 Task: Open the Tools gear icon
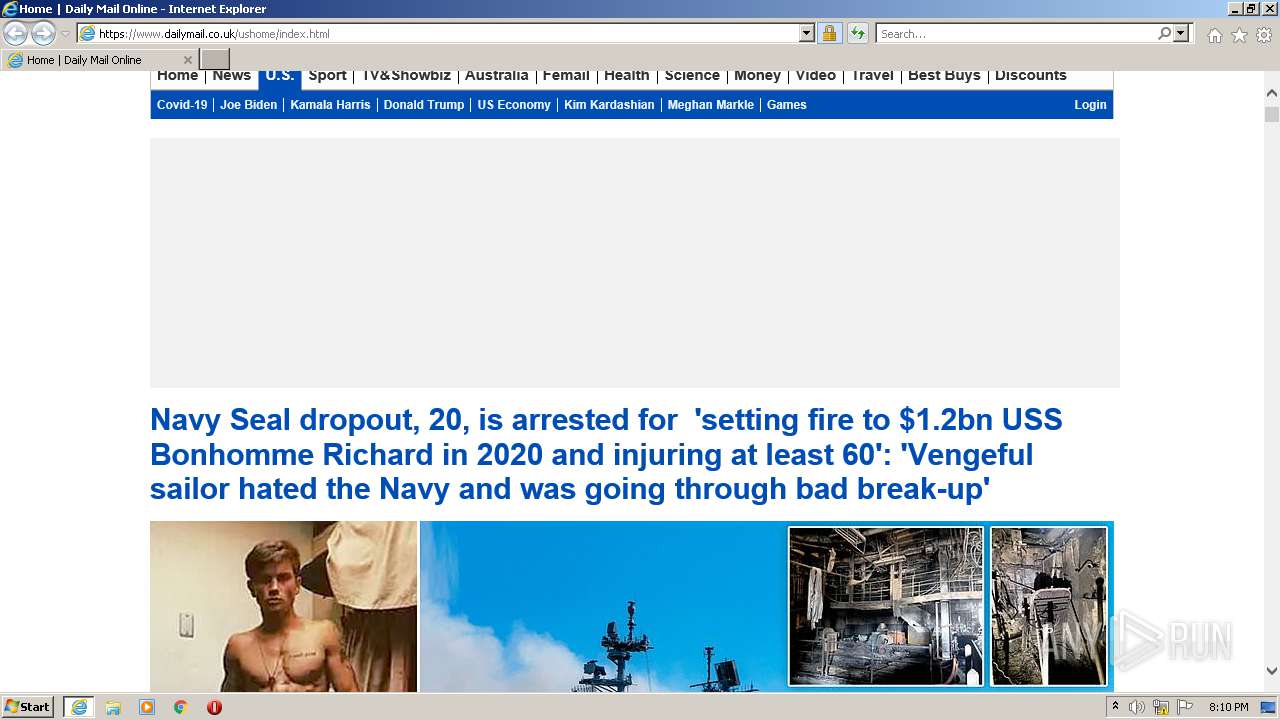tap(1264, 35)
